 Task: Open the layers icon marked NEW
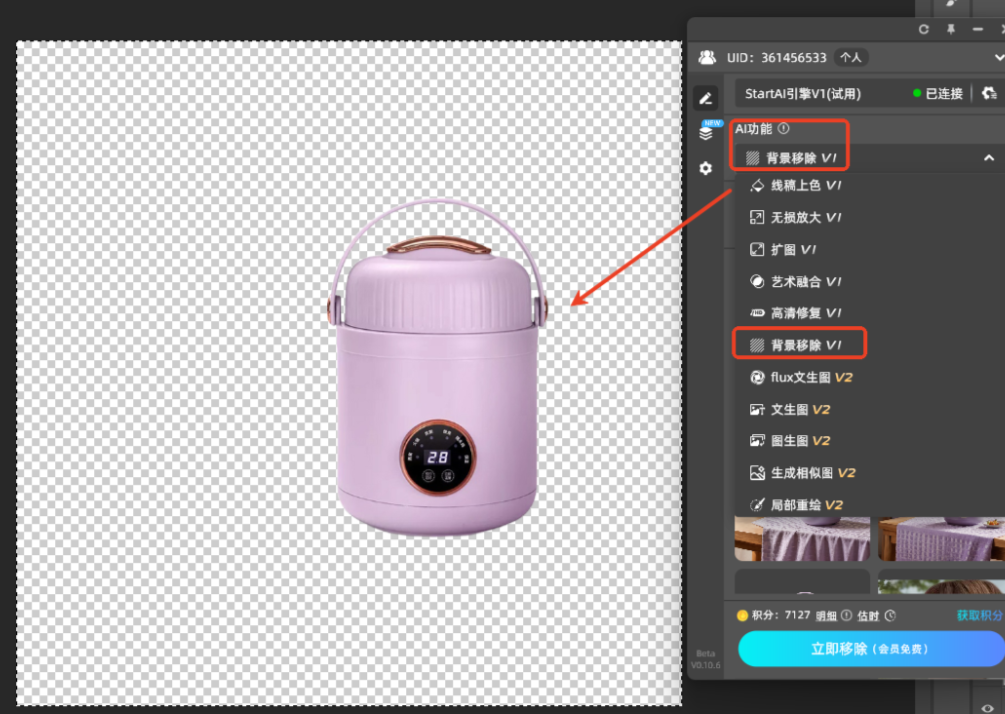707,132
